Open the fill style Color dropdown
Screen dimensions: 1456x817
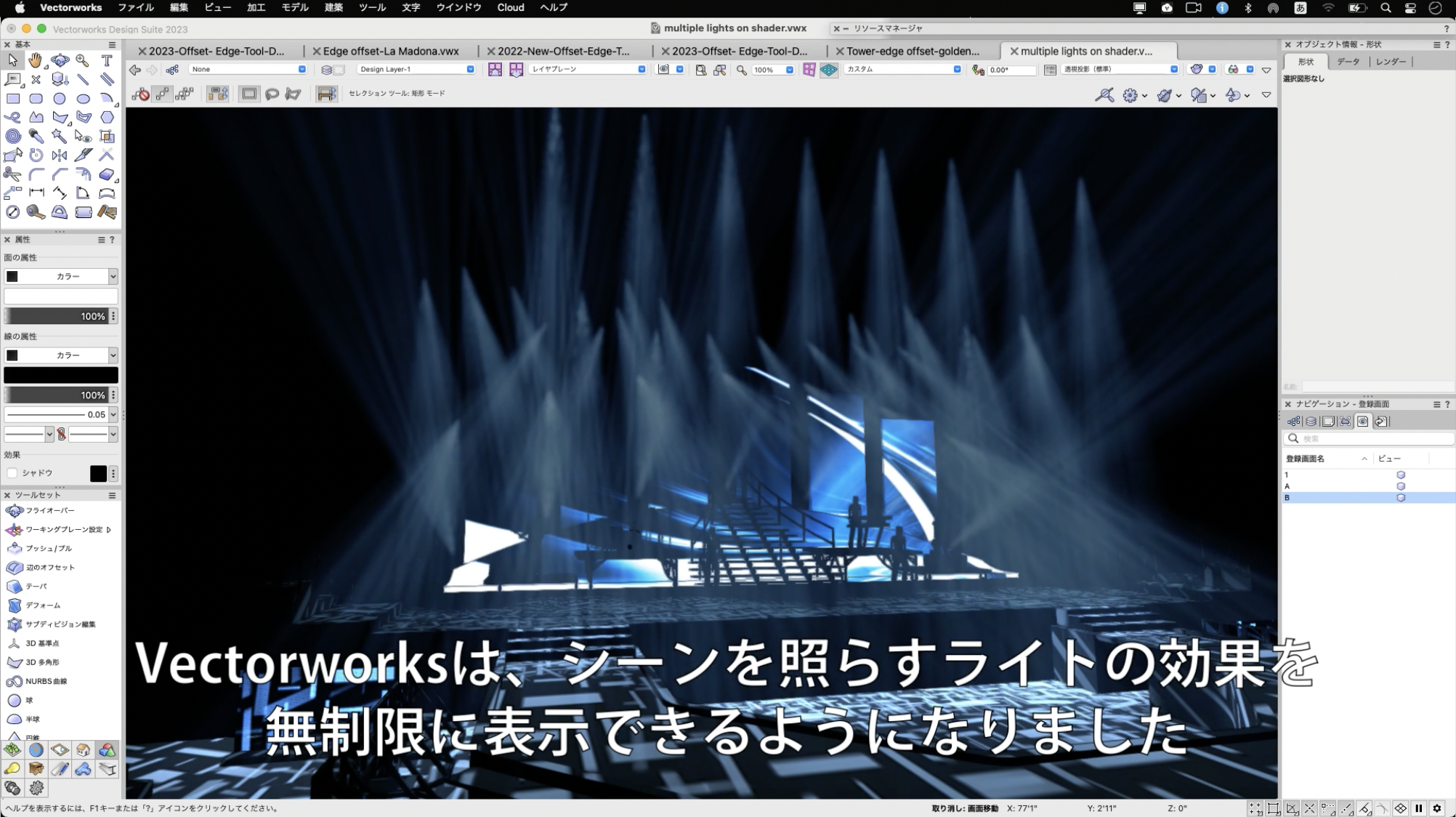point(61,276)
